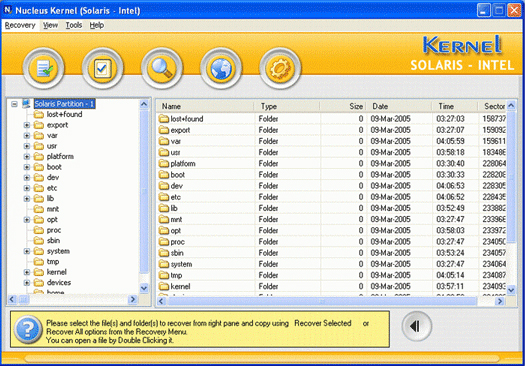
Task: Sort by the Size column header
Action: (343, 106)
